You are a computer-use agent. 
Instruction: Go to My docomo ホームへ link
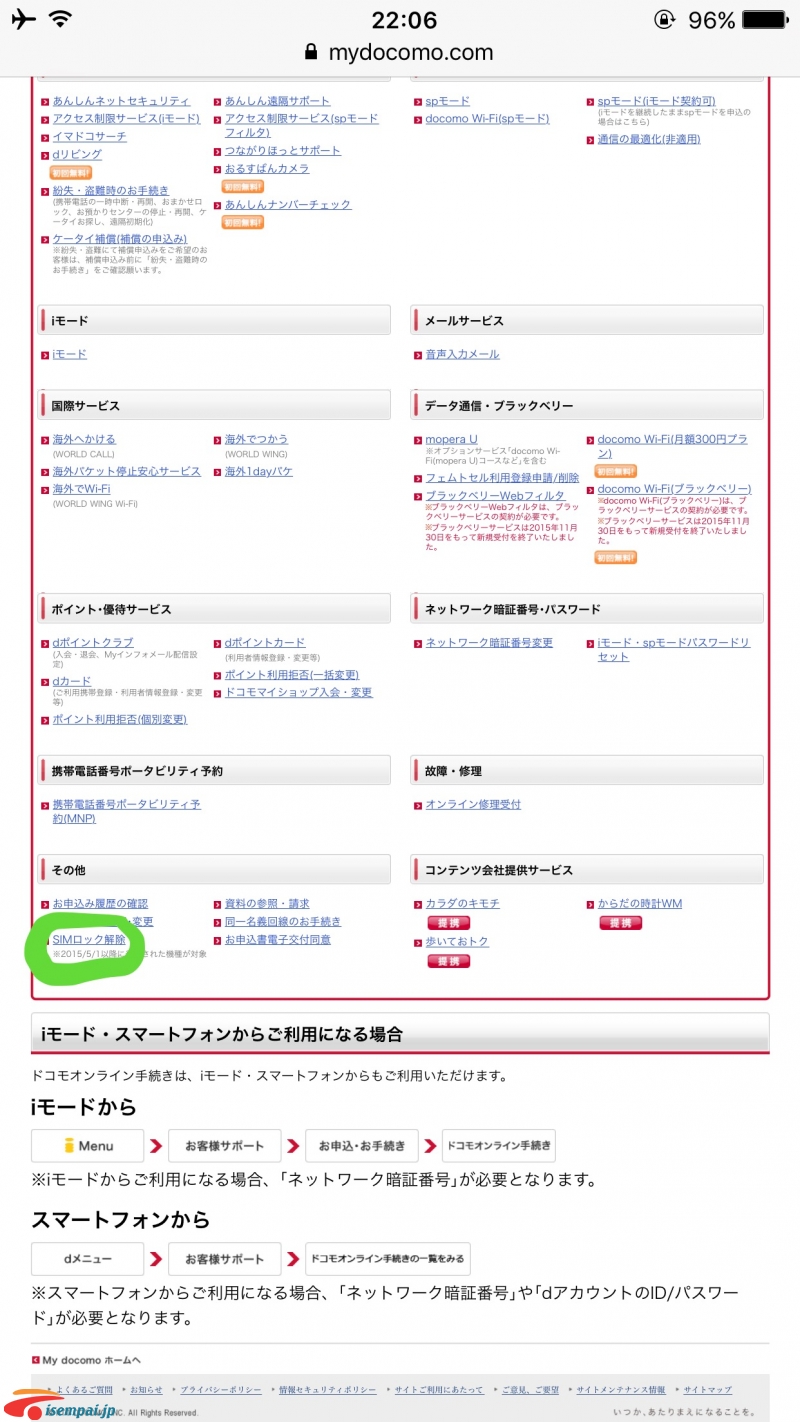91,1360
